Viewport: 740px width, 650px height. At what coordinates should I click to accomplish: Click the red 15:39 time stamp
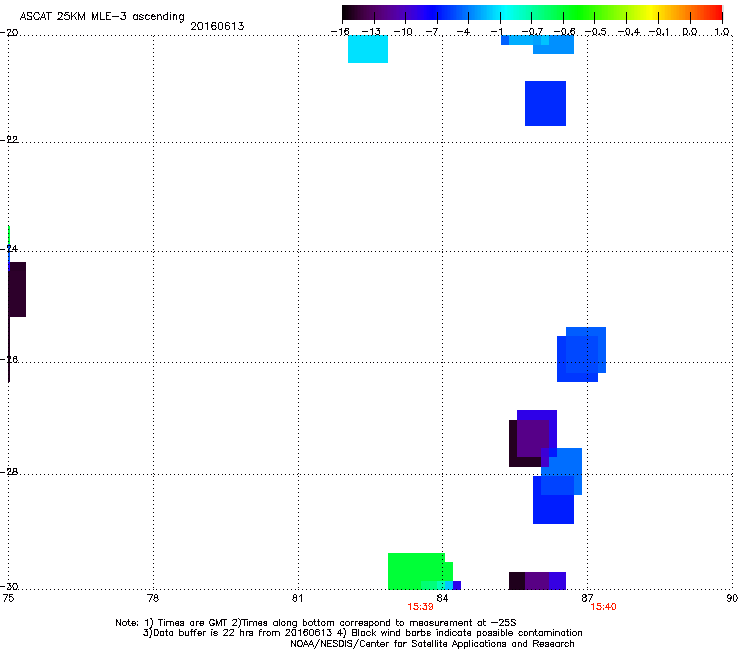point(420,607)
